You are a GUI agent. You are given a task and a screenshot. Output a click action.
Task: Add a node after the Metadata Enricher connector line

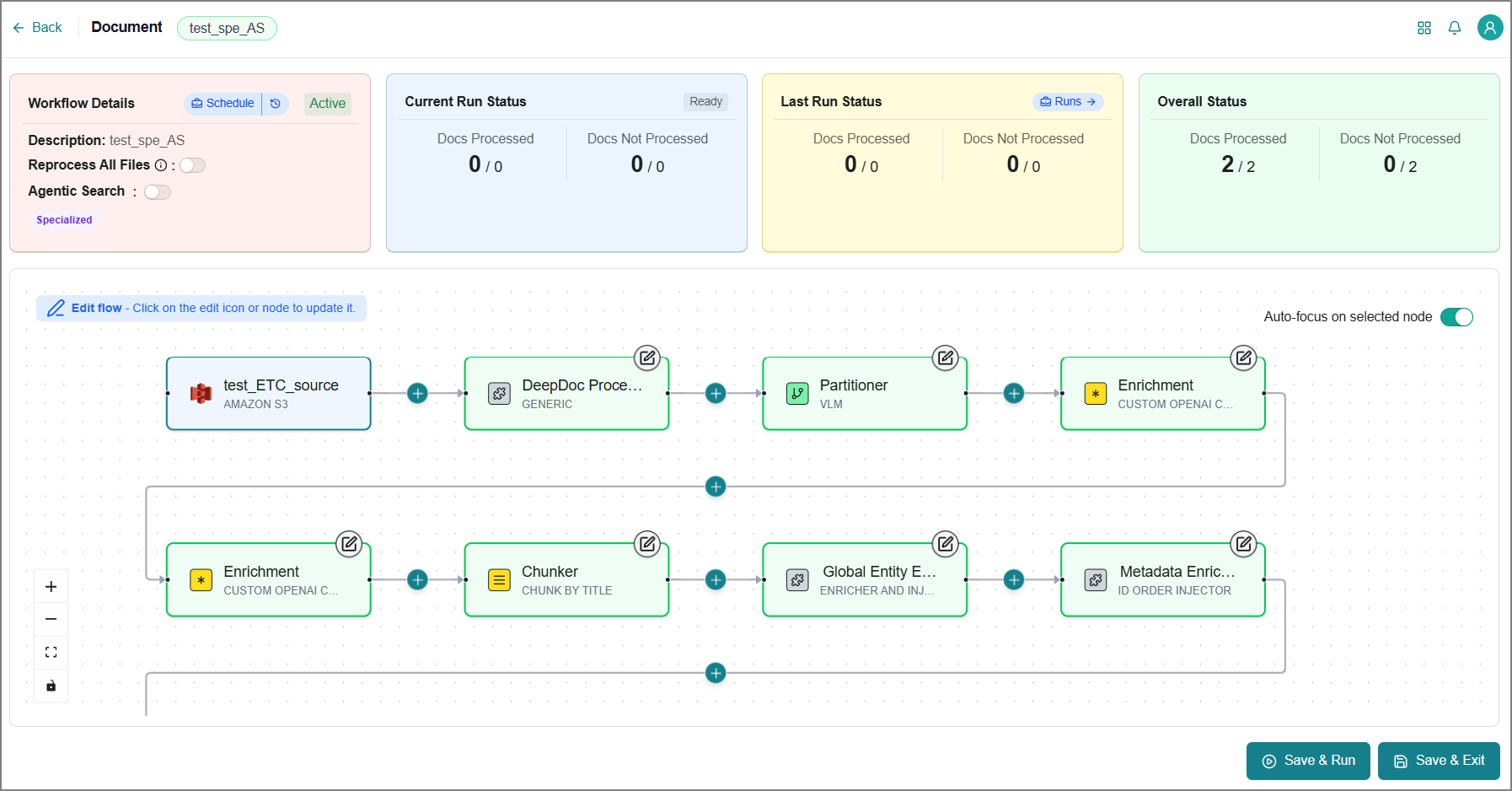(x=716, y=673)
